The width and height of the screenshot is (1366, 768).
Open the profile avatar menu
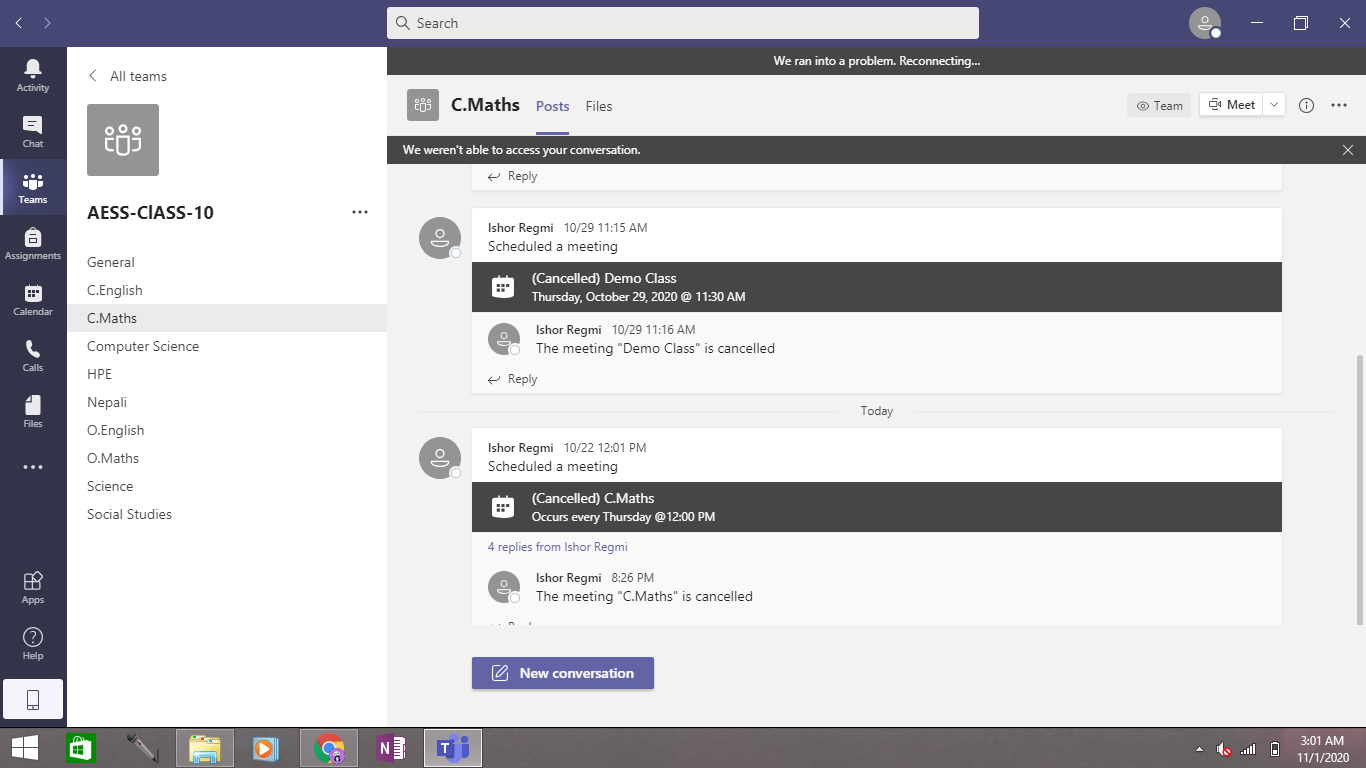pos(1205,23)
